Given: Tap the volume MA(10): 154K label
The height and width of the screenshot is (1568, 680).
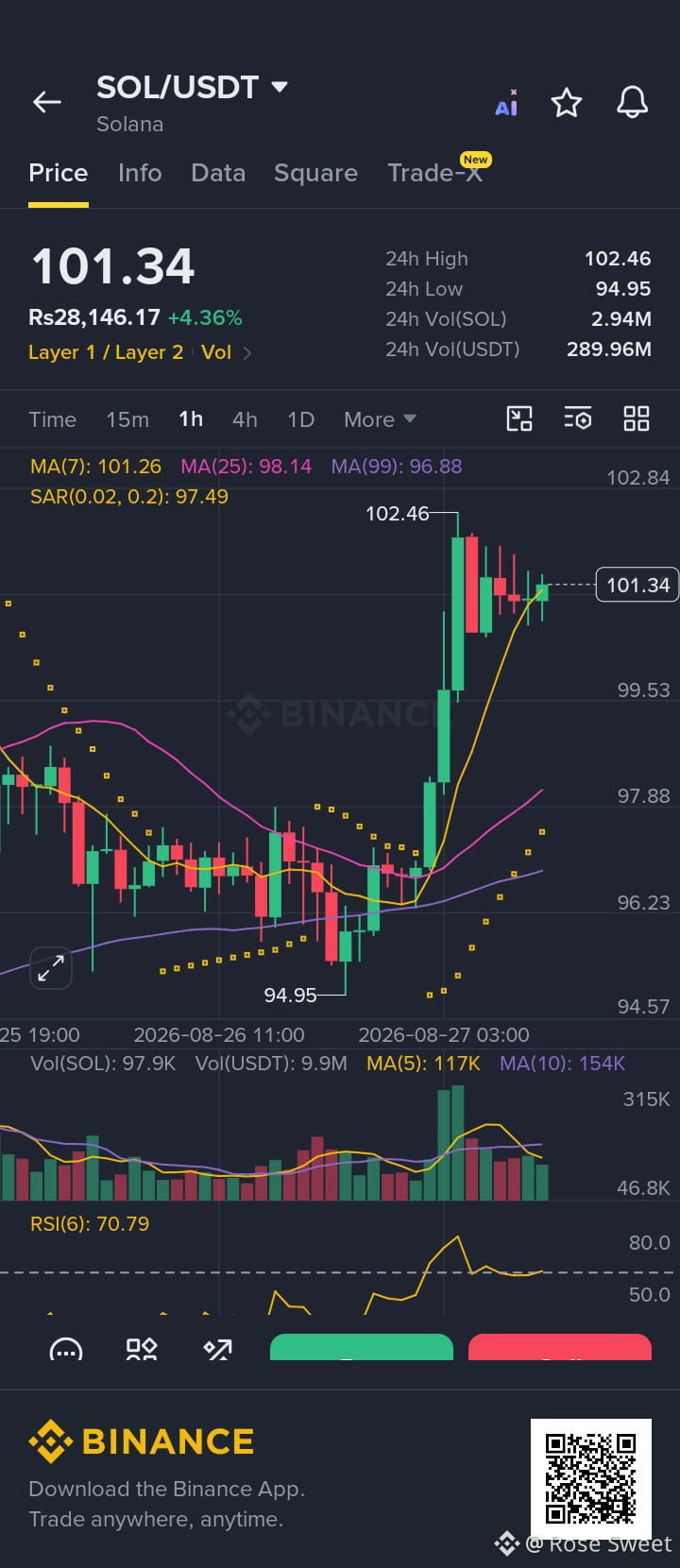Looking at the screenshot, I should (x=562, y=1064).
